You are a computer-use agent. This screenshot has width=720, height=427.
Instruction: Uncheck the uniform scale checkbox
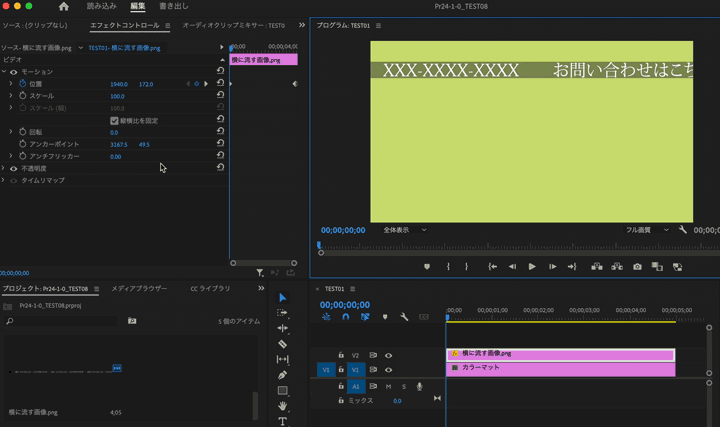(114, 121)
